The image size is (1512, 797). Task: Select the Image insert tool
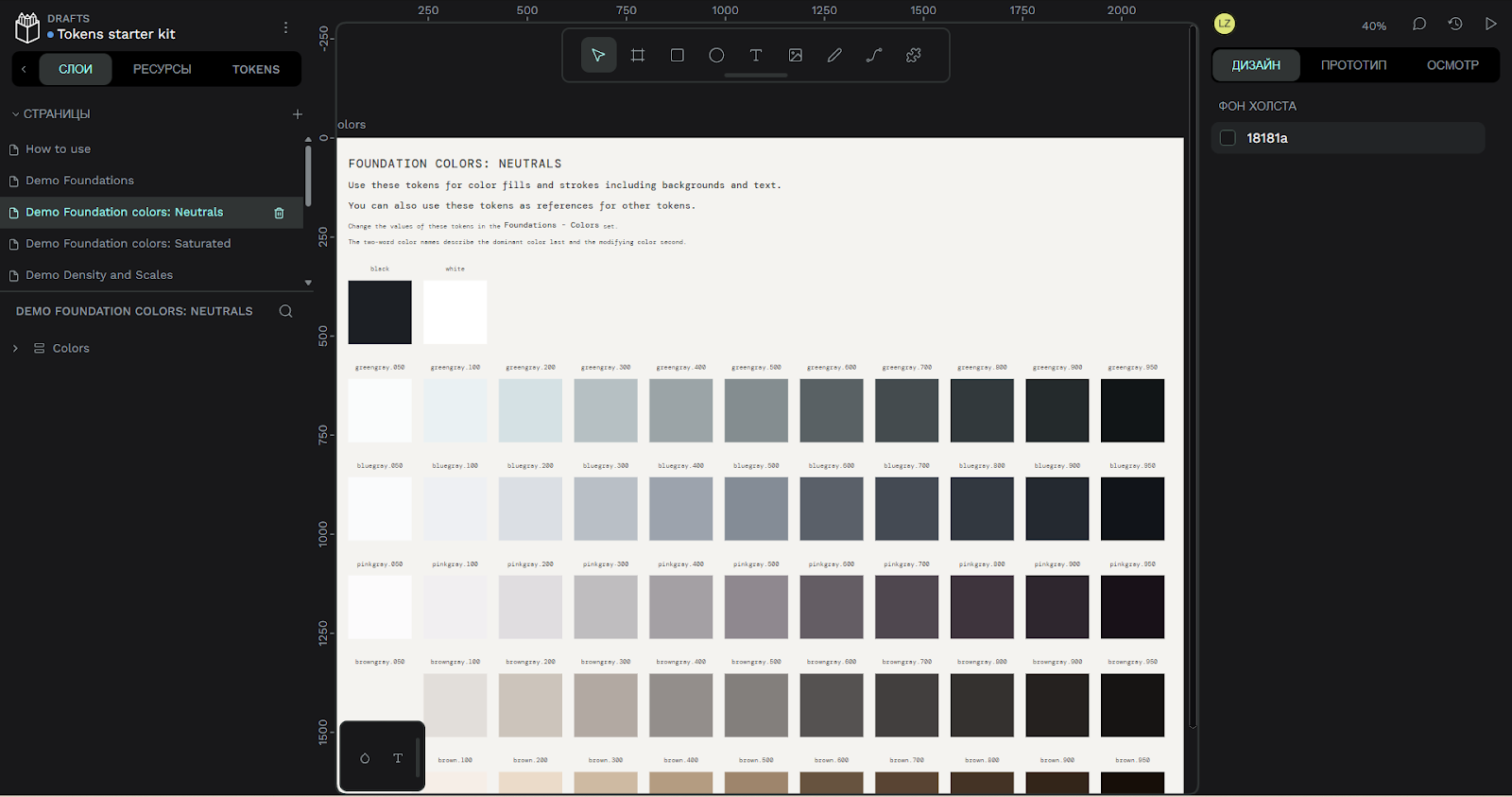point(796,56)
